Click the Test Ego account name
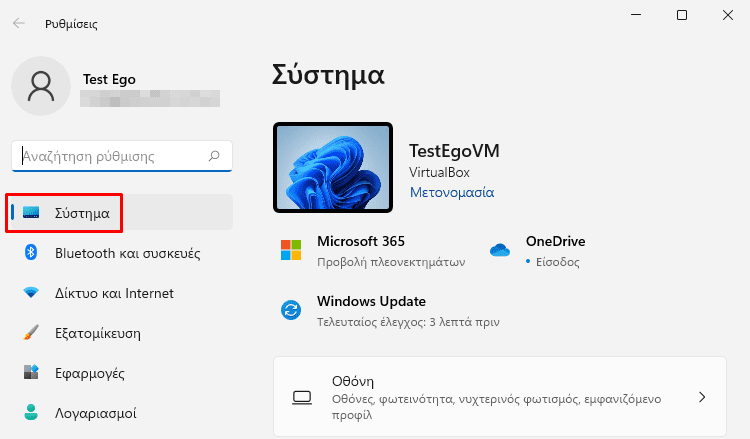750x439 pixels. (x=109, y=79)
